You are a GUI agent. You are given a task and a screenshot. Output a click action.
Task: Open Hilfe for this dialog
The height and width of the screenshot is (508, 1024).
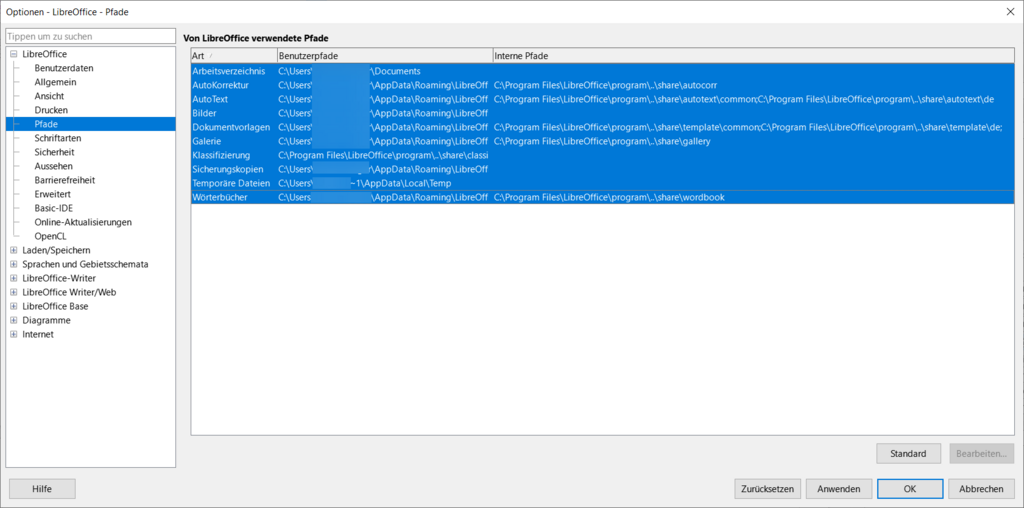click(42, 488)
